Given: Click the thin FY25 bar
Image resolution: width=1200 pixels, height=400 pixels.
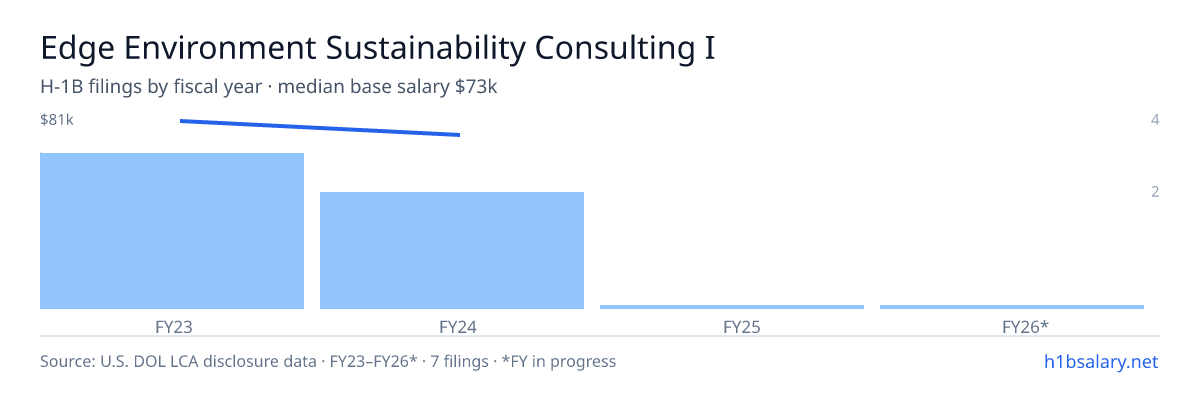Looking at the screenshot, I should (732, 307).
